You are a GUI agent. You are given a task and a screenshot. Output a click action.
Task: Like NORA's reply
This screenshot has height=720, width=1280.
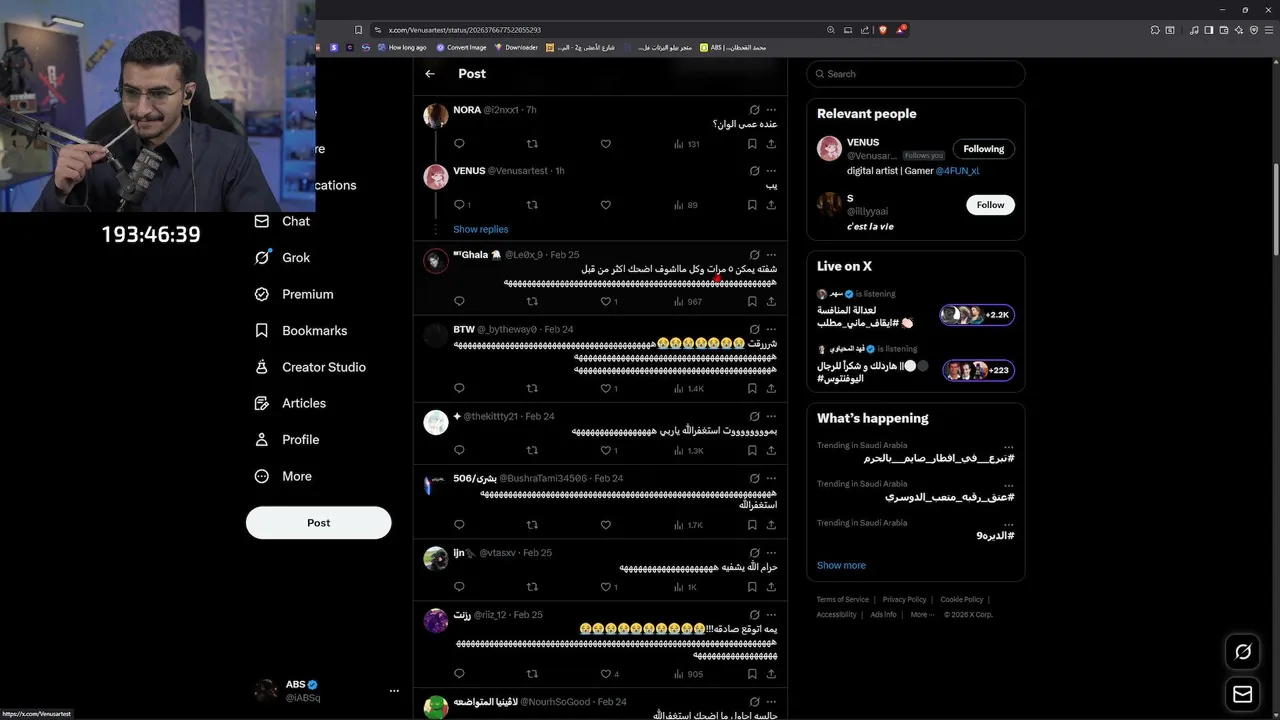(x=605, y=144)
